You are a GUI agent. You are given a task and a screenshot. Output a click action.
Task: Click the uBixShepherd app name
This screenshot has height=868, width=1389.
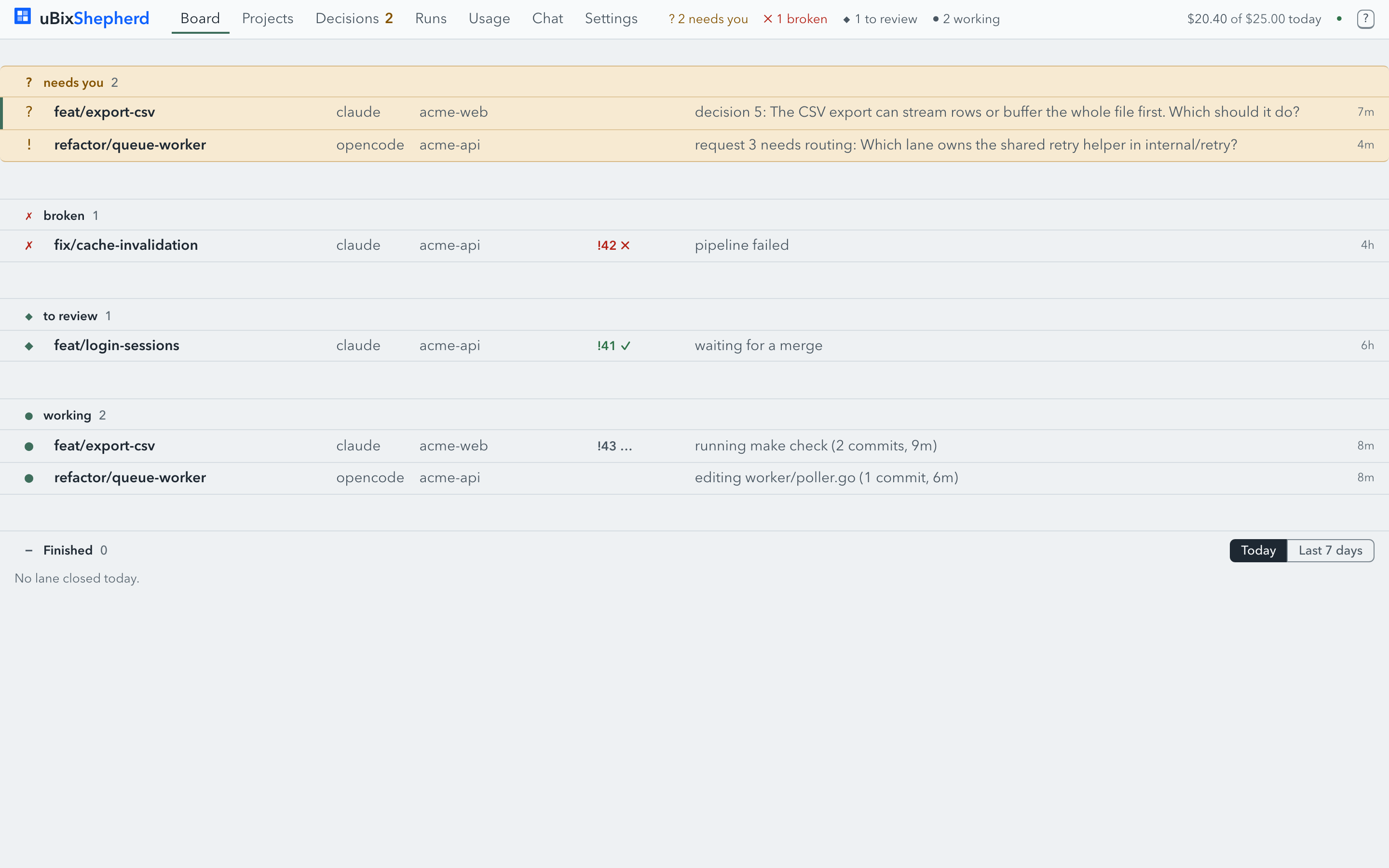pyautogui.click(x=94, y=18)
